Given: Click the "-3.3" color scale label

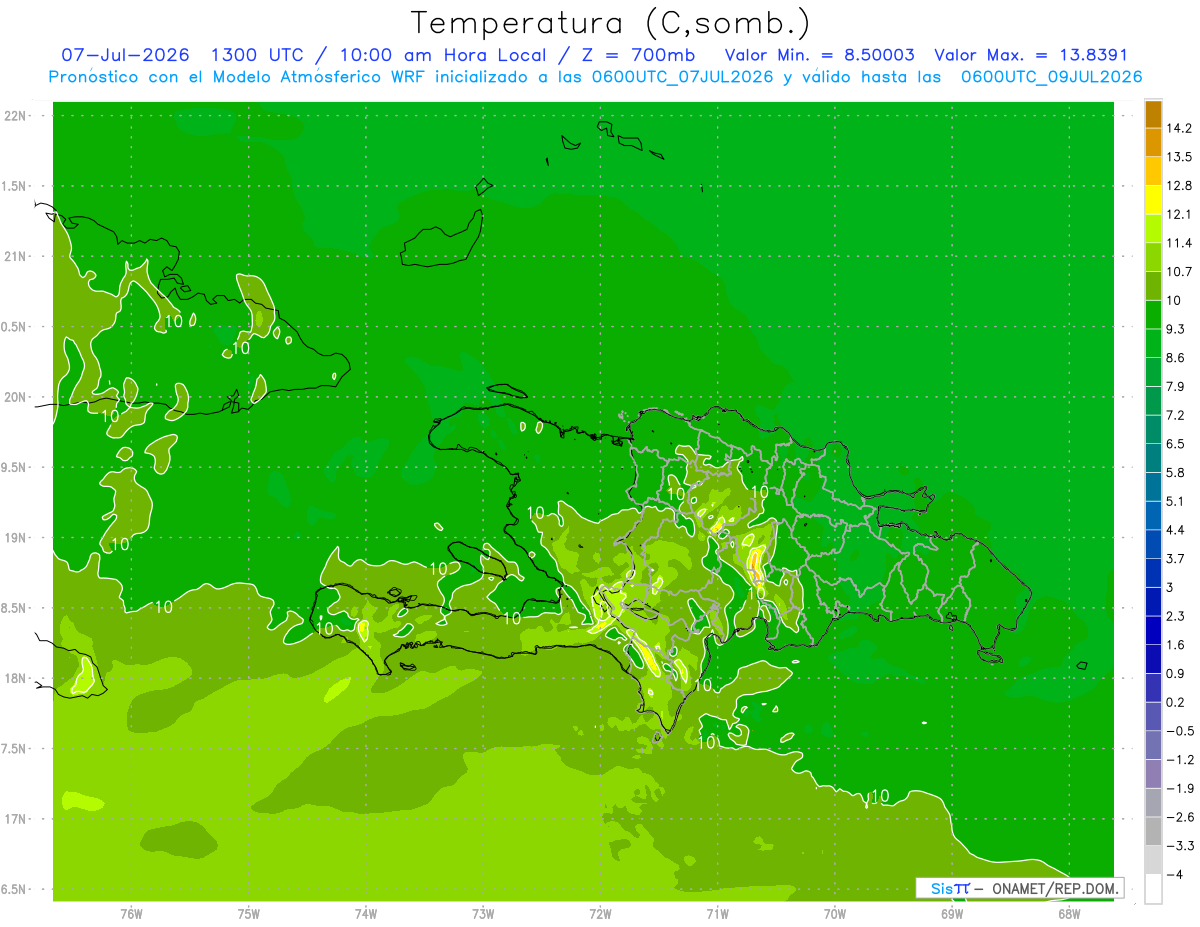Looking at the screenshot, I should point(1179,845).
